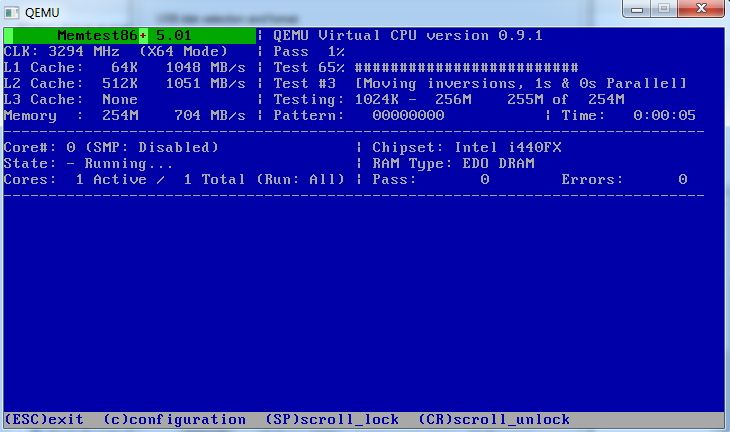Click the (CR)scroll_unlock label

click(494, 419)
